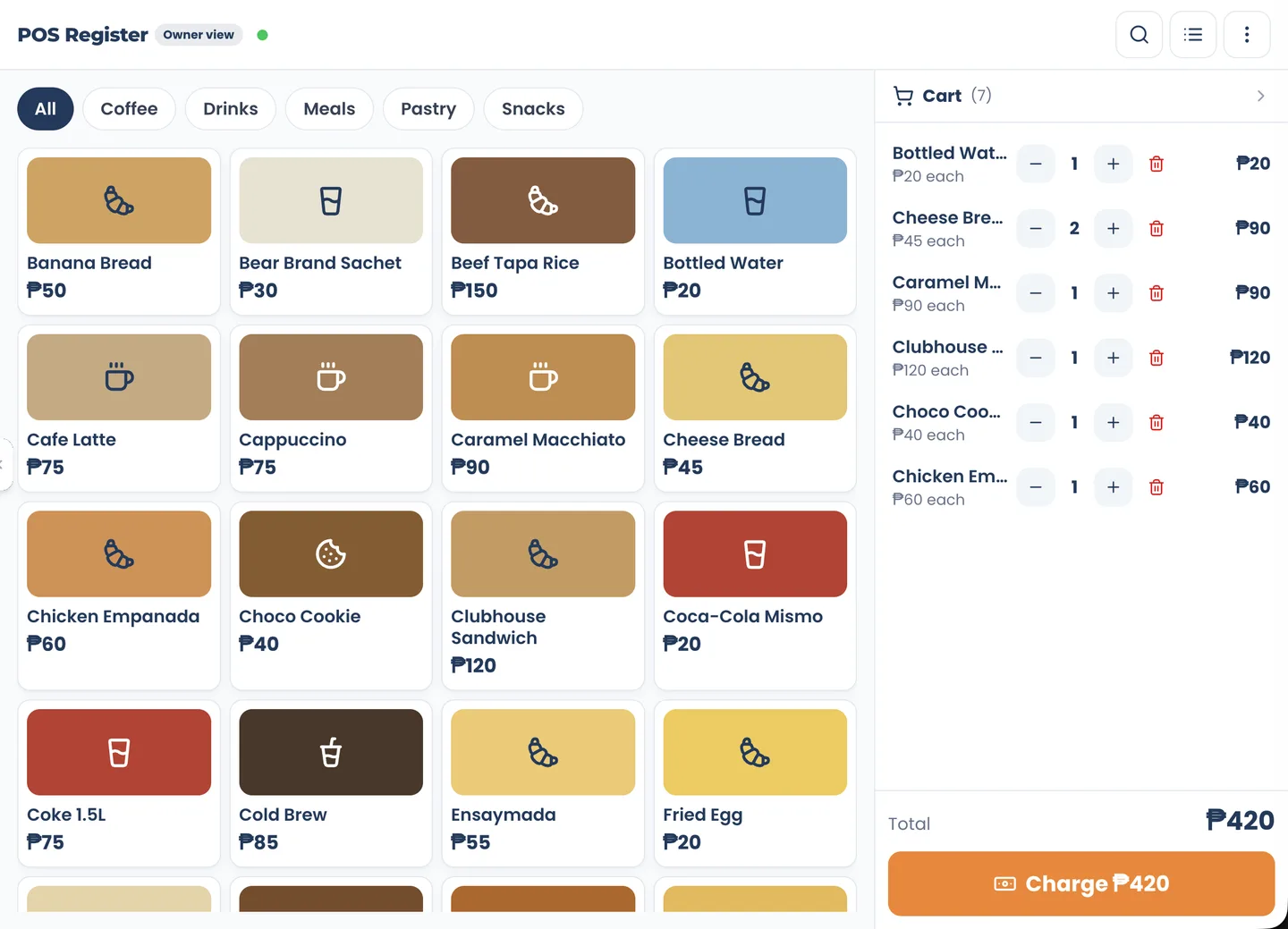Add Coca-Cola Mismo to the cart
This screenshot has height=929, width=1288.
(755, 595)
